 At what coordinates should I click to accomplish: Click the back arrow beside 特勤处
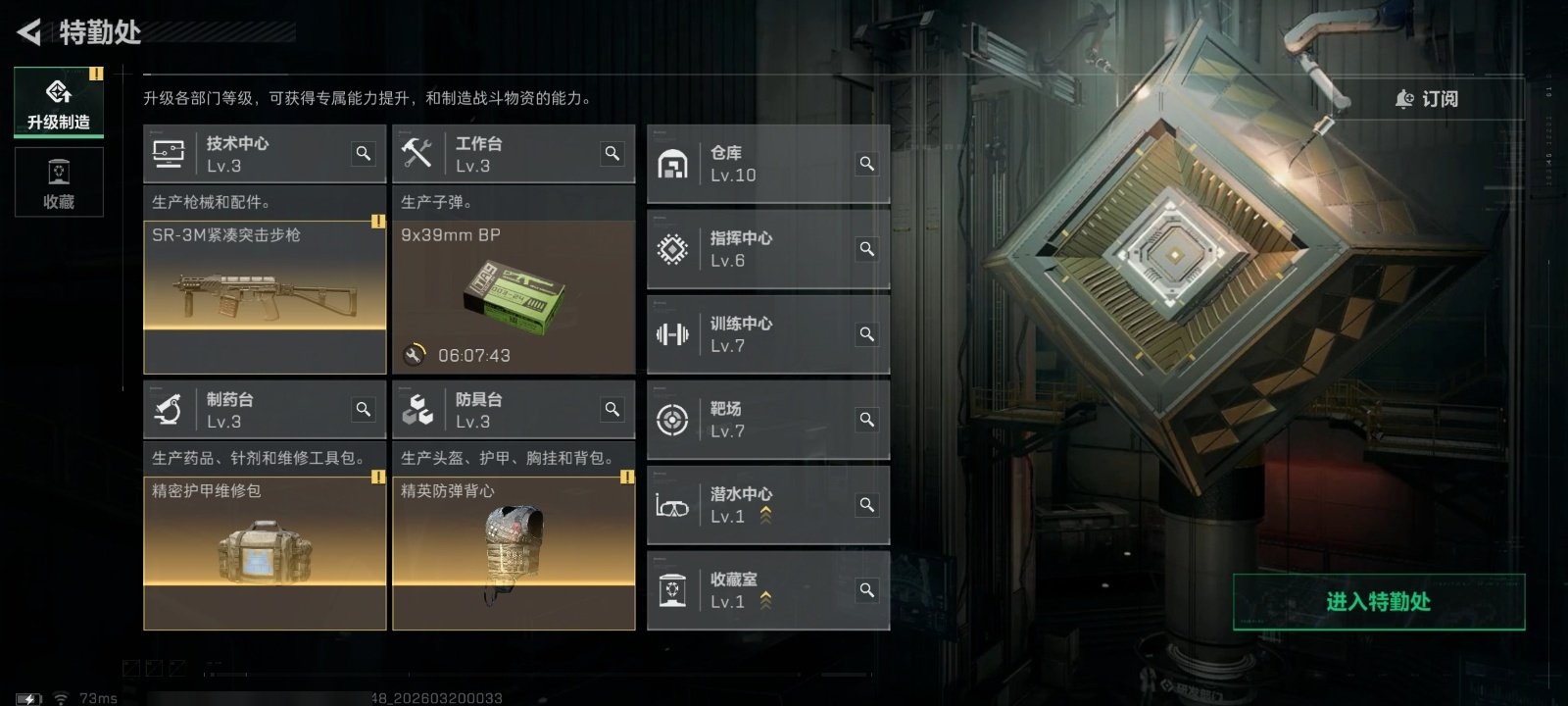(29, 32)
